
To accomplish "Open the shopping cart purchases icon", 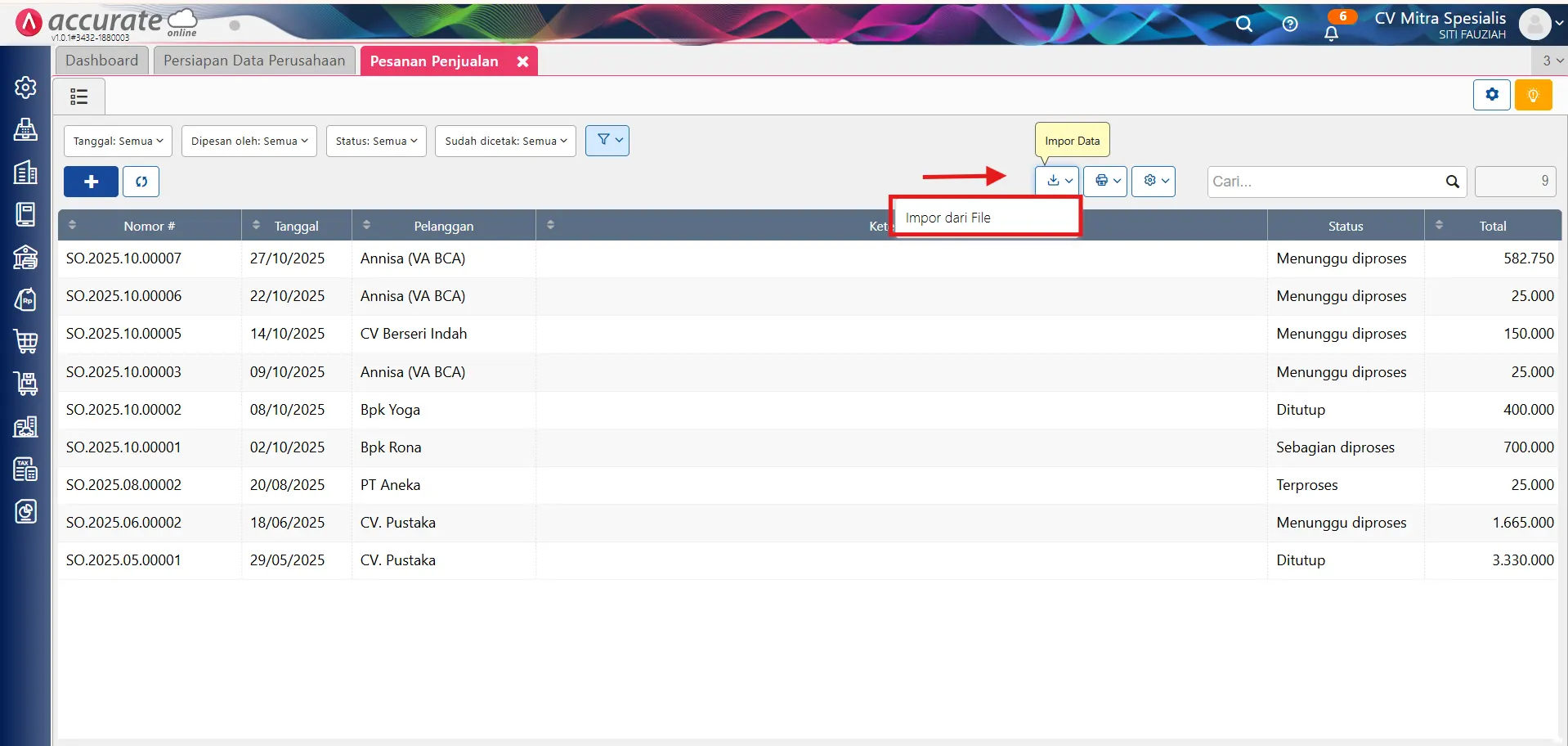I will [x=26, y=342].
